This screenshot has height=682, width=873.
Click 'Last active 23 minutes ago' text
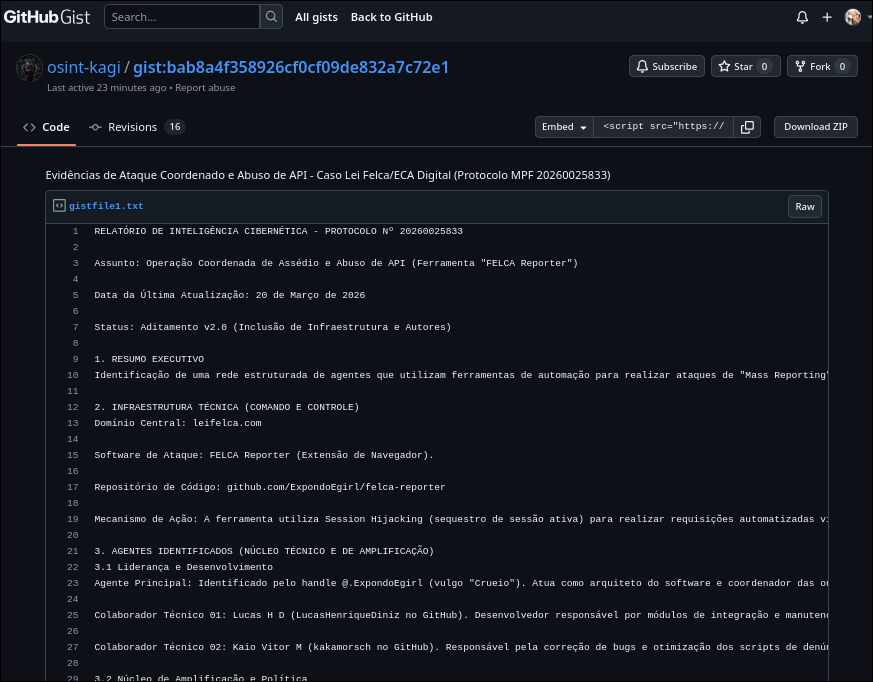pyautogui.click(x=106, y=87)
